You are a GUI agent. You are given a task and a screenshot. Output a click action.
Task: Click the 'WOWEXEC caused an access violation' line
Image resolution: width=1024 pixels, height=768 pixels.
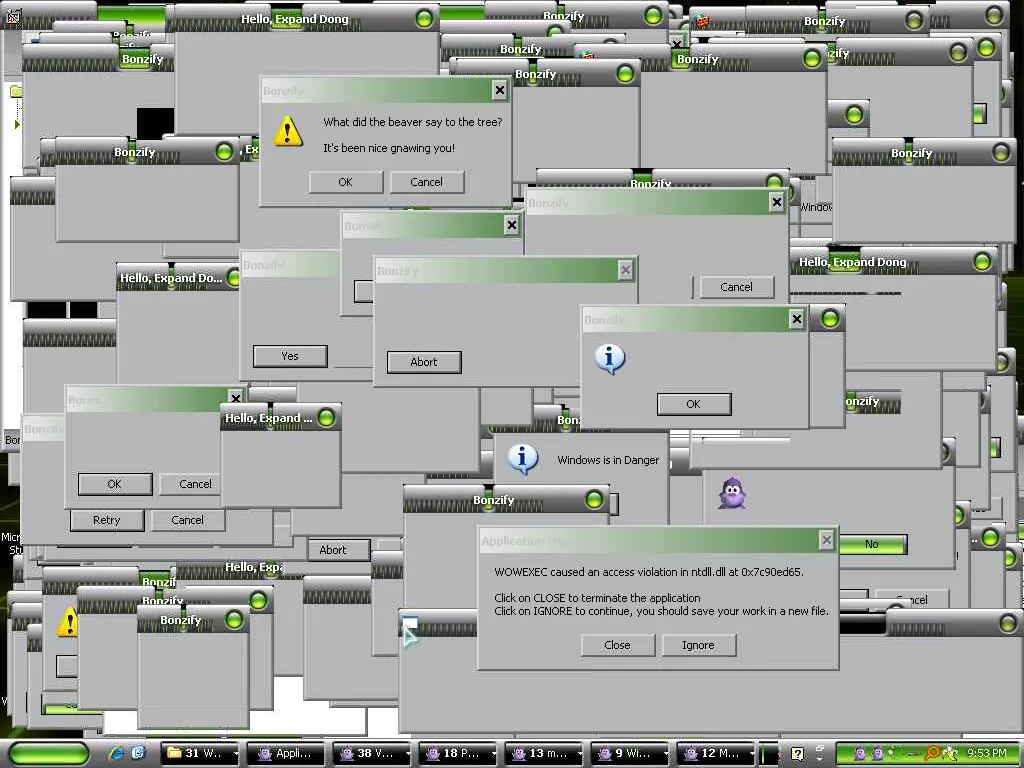click(648, 571)
